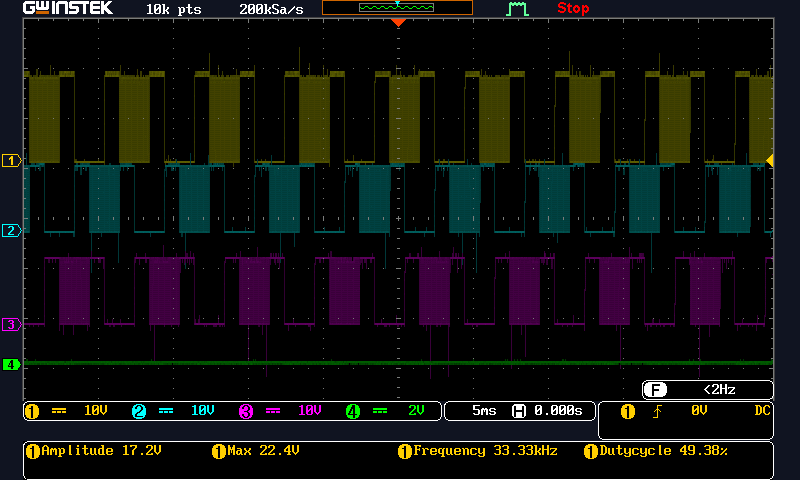This screenshot has height=480, width=800.
Task: Click the channel badge beside Frequency measurement
Action: click(x=405, y=451)
